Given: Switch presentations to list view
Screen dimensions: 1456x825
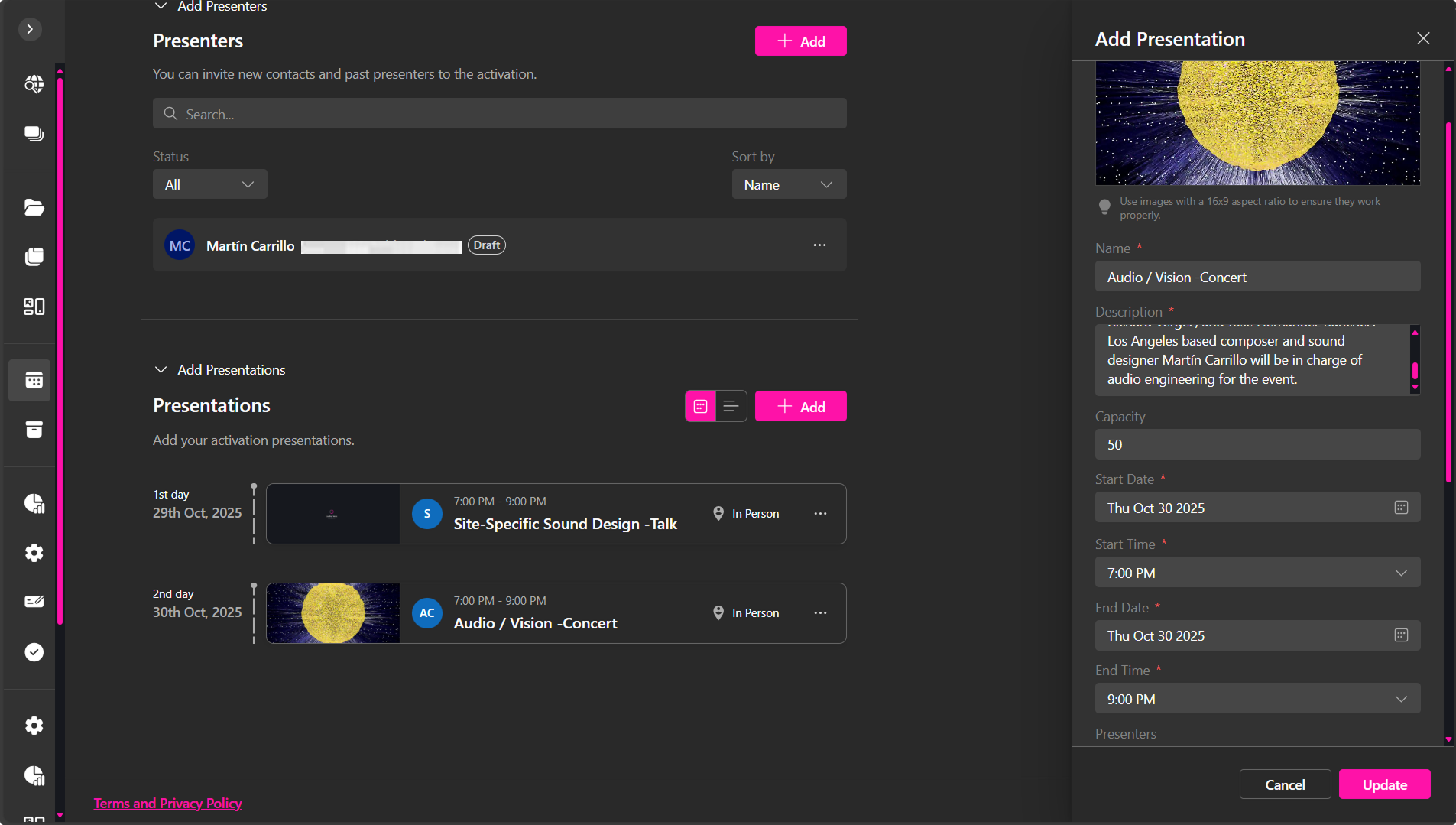Looking at the screenshot, I should (731, 407).
